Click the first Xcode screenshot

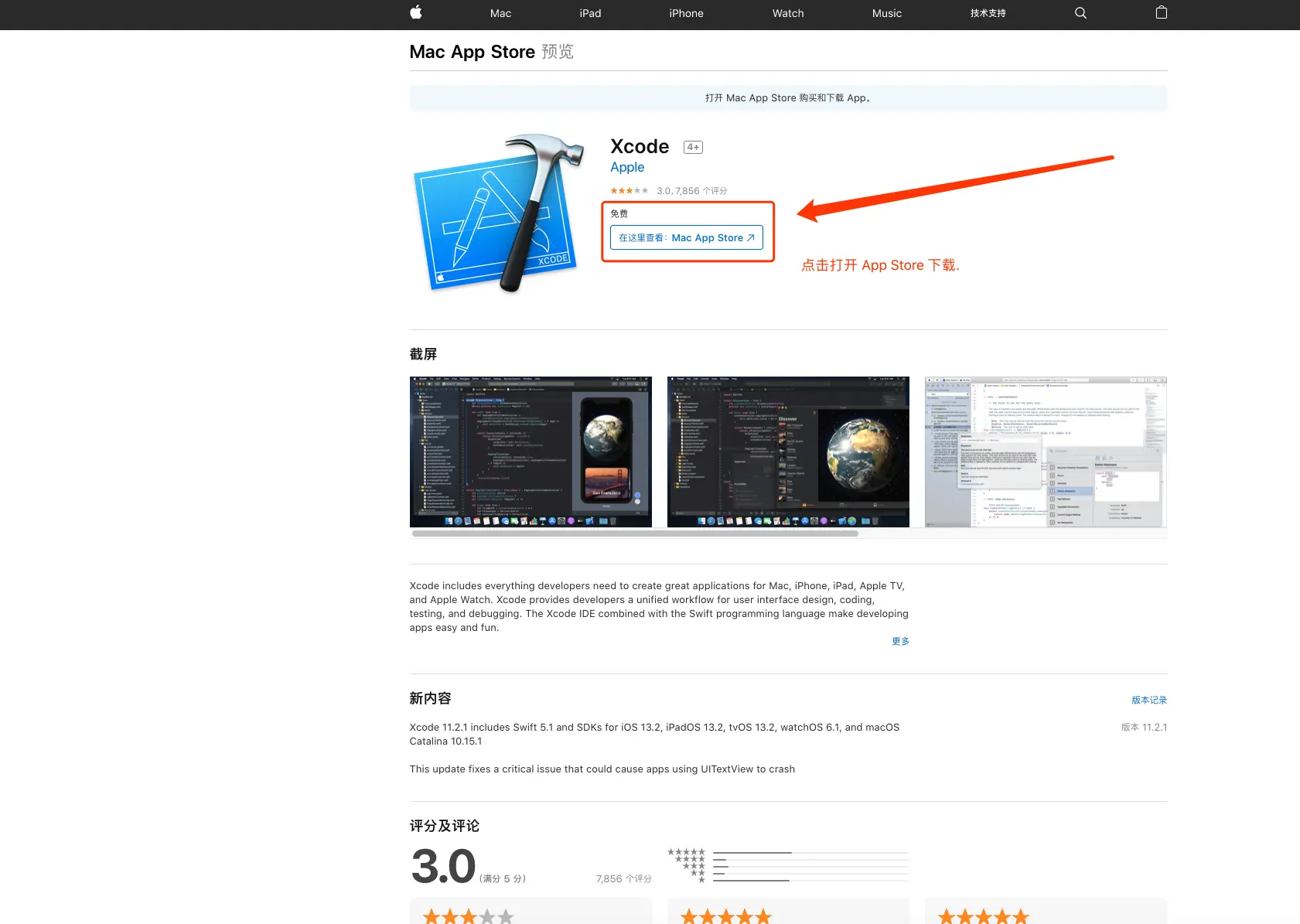[531, 452]
